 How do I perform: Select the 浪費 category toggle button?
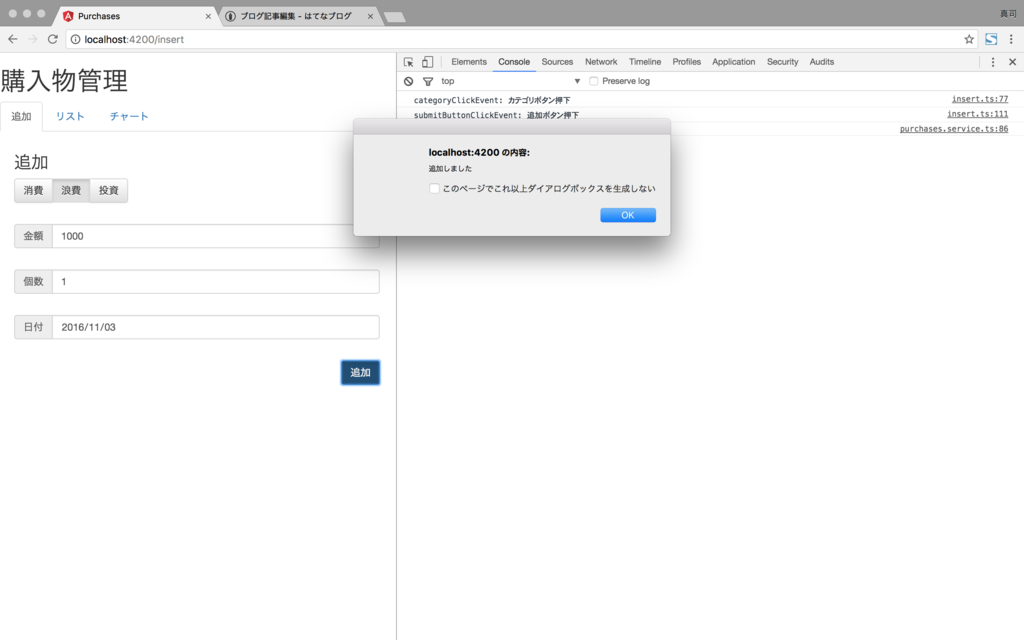tap(71, 191)
